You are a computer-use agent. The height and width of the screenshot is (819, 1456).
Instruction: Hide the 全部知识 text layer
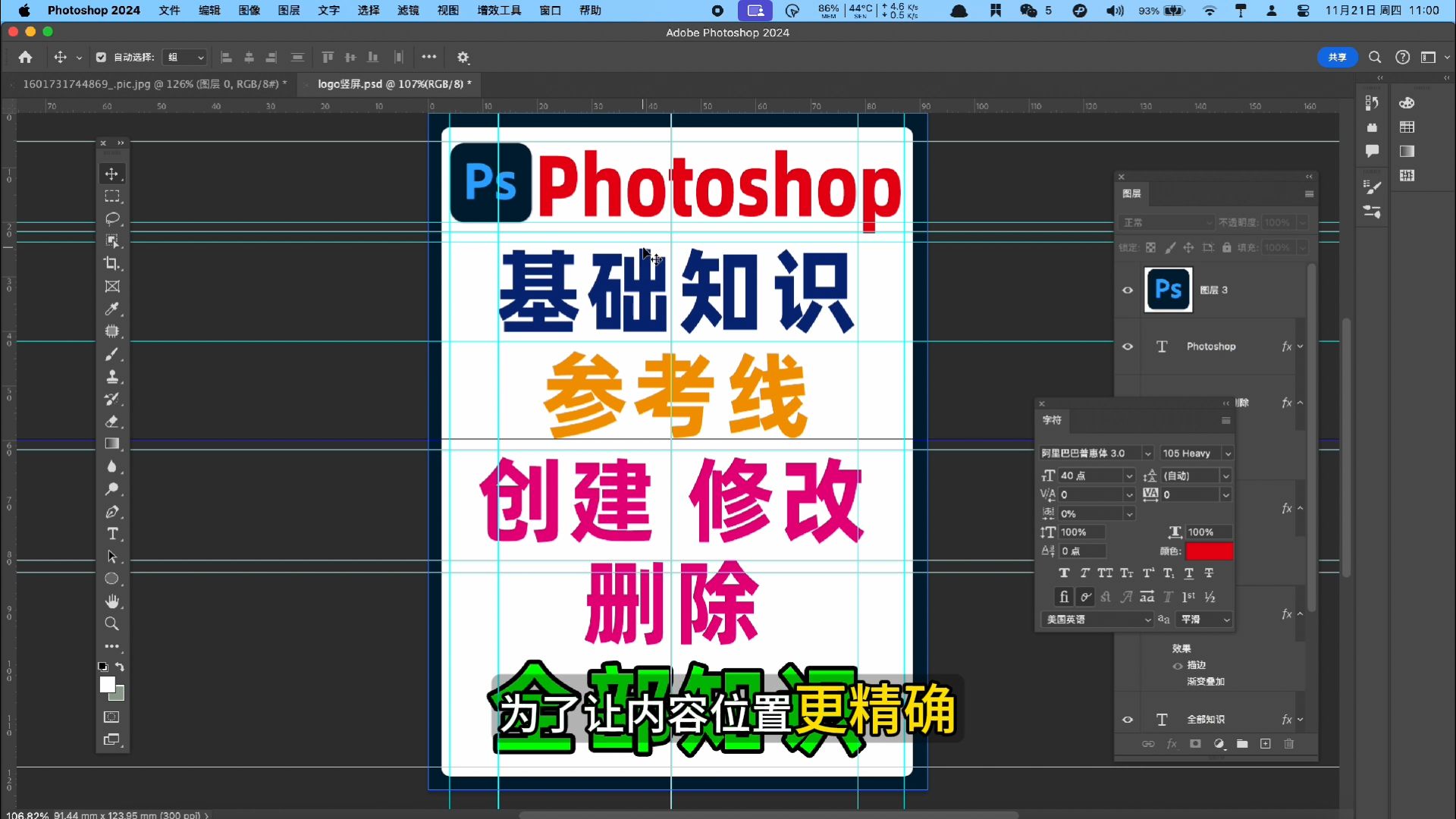[x=1128, y=720]
